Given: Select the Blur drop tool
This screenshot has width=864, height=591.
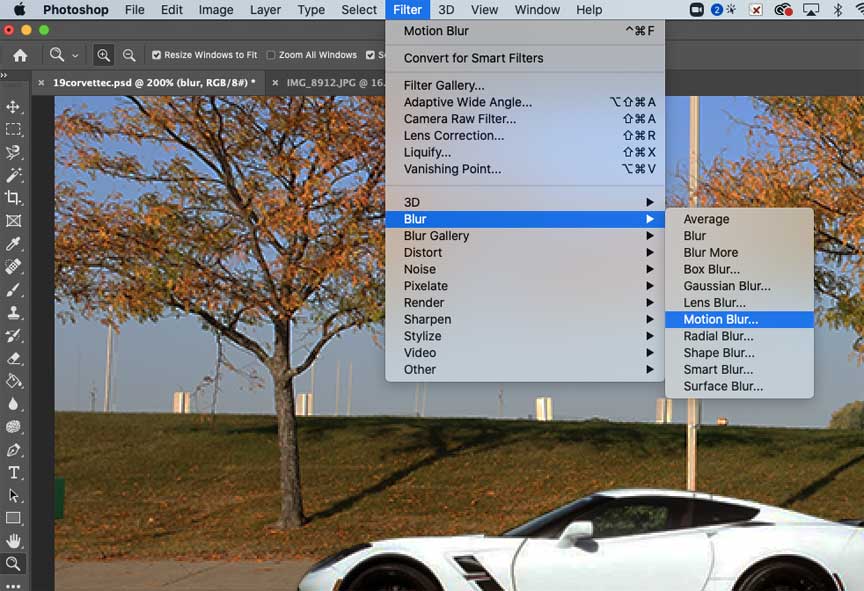Looking at the screenshot, I should tap(13, 404).
